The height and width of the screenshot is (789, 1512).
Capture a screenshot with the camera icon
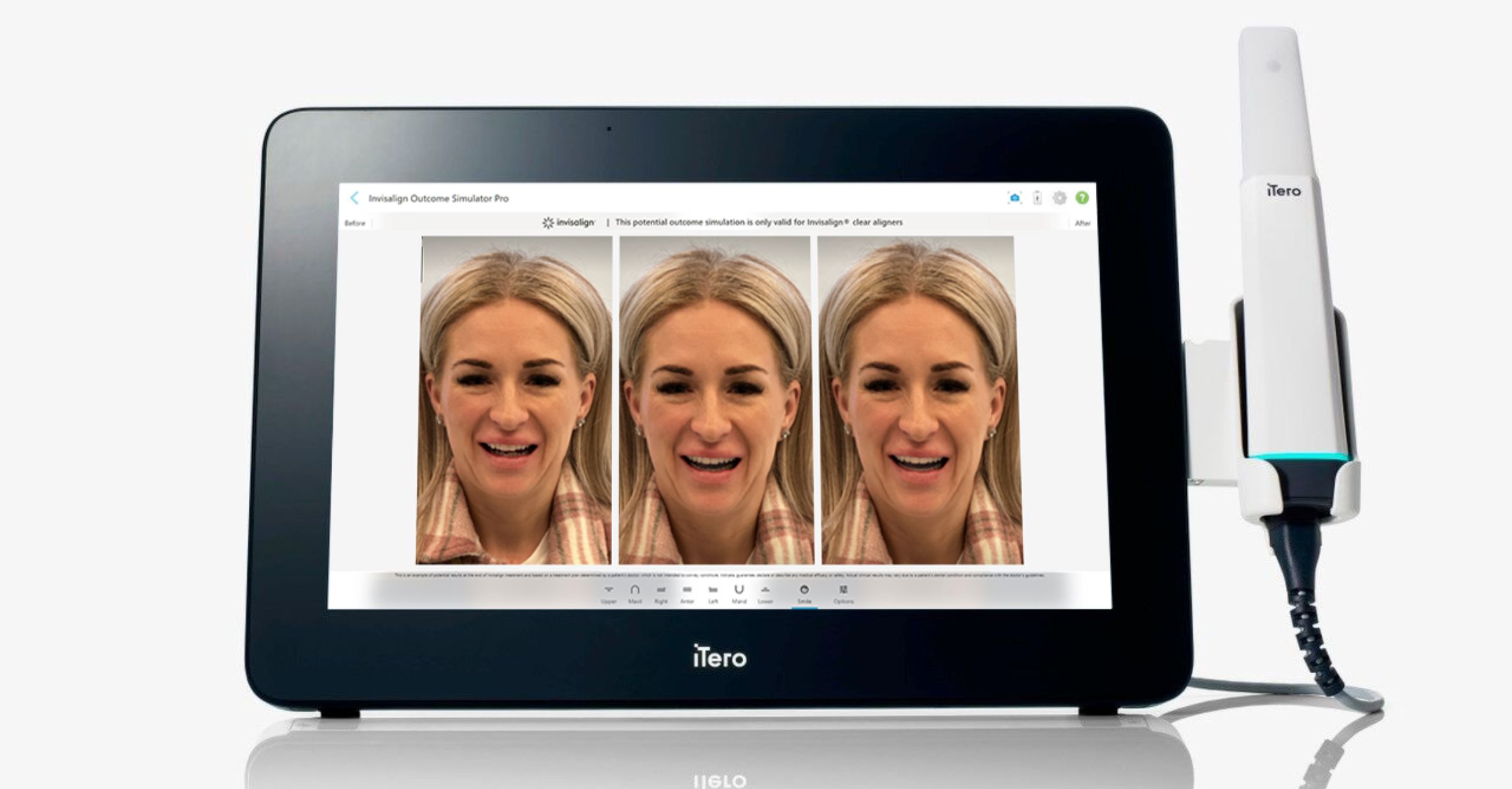click(1014, 198)
